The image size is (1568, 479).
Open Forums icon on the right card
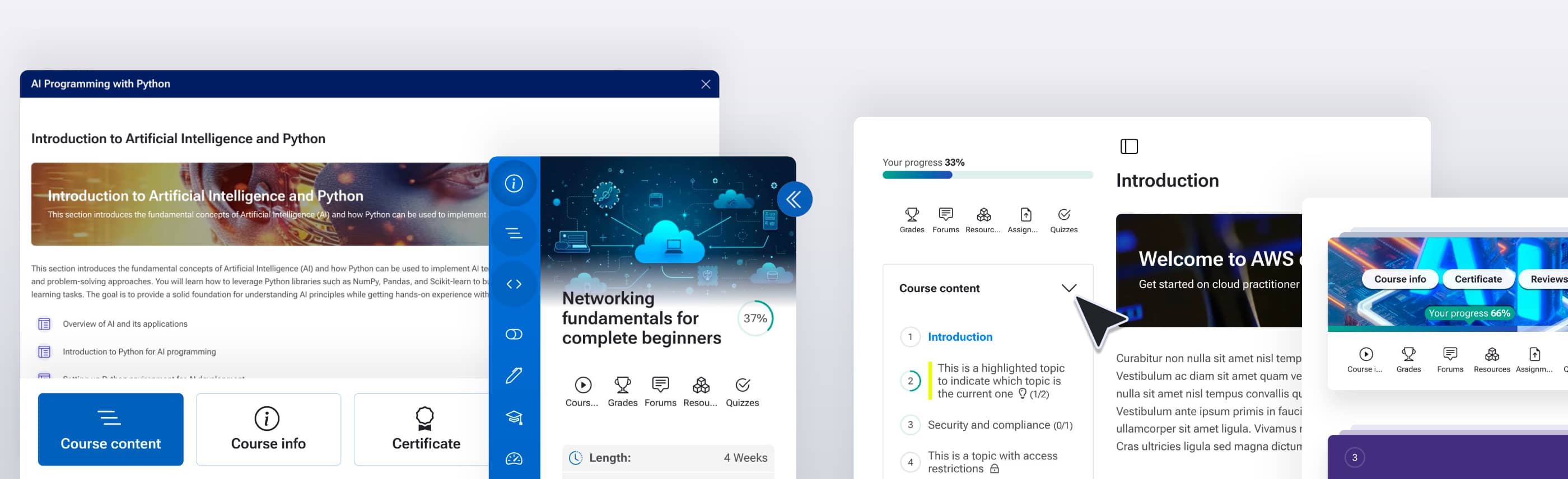(1450, 360)
